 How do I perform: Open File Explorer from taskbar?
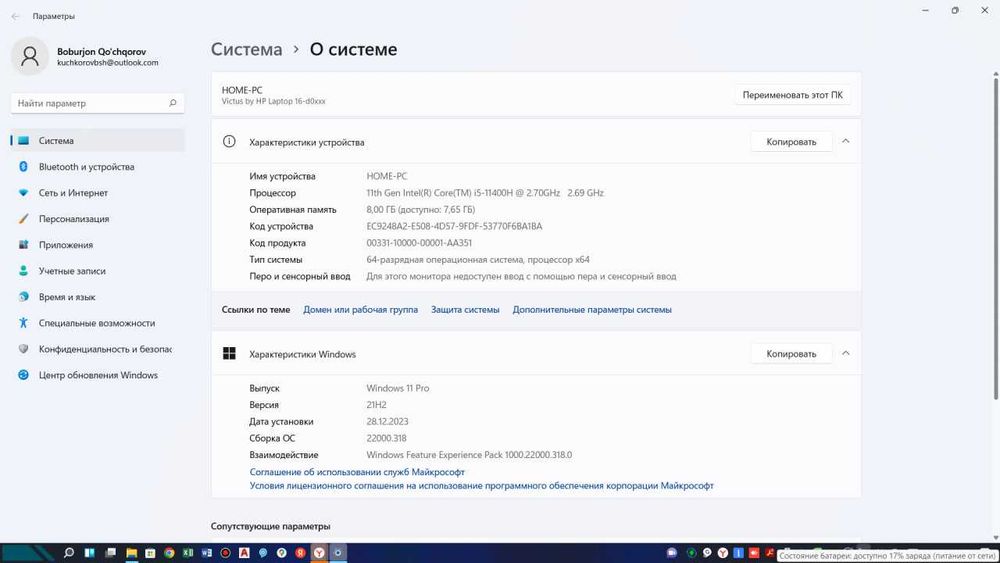coord(131,553)
